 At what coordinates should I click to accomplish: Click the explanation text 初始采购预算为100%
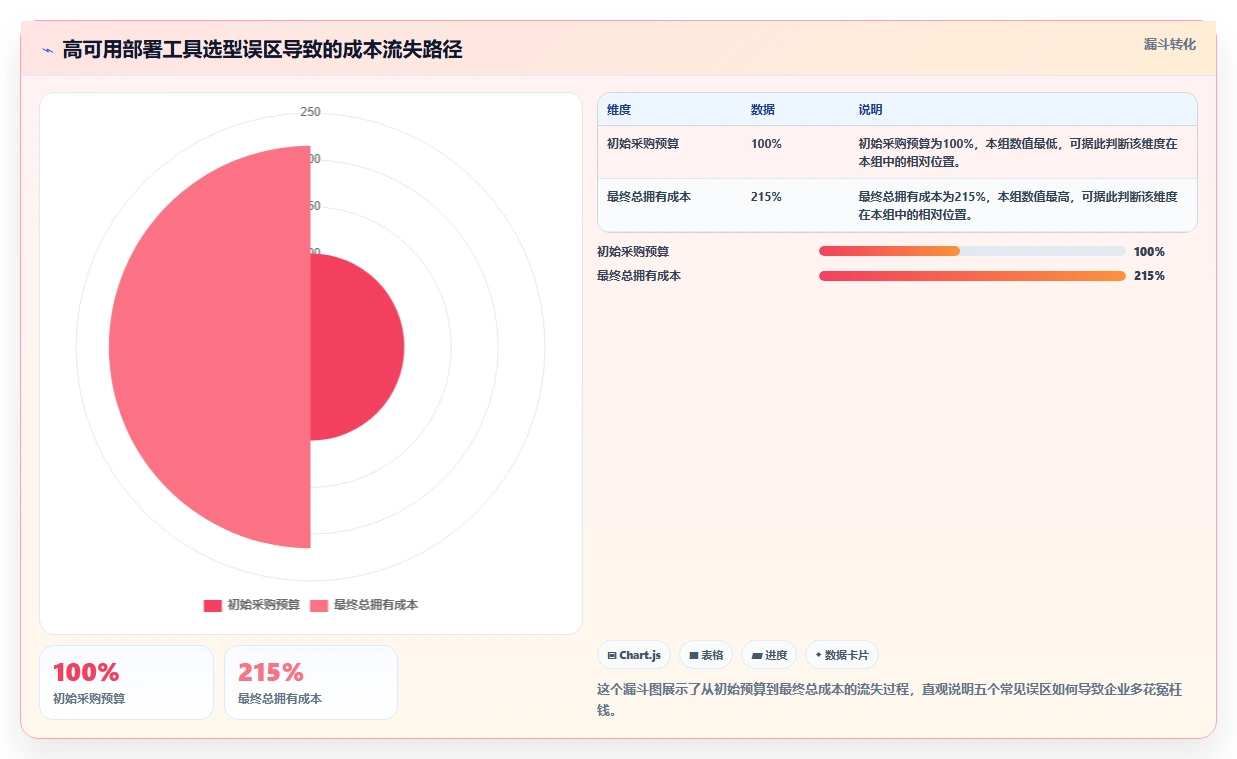tap(1018, 152)
